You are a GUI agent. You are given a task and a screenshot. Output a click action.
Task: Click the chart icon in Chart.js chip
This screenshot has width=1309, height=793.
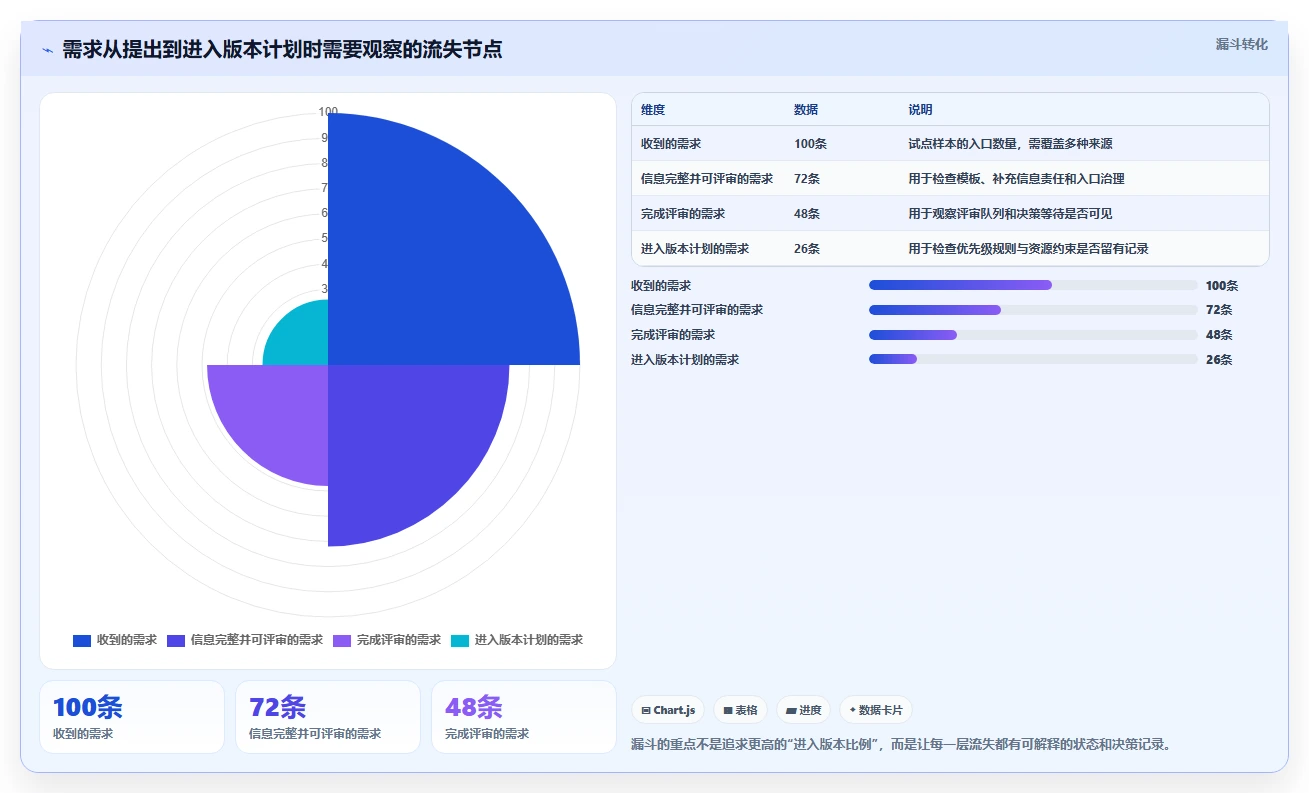(x=646, y=711)
